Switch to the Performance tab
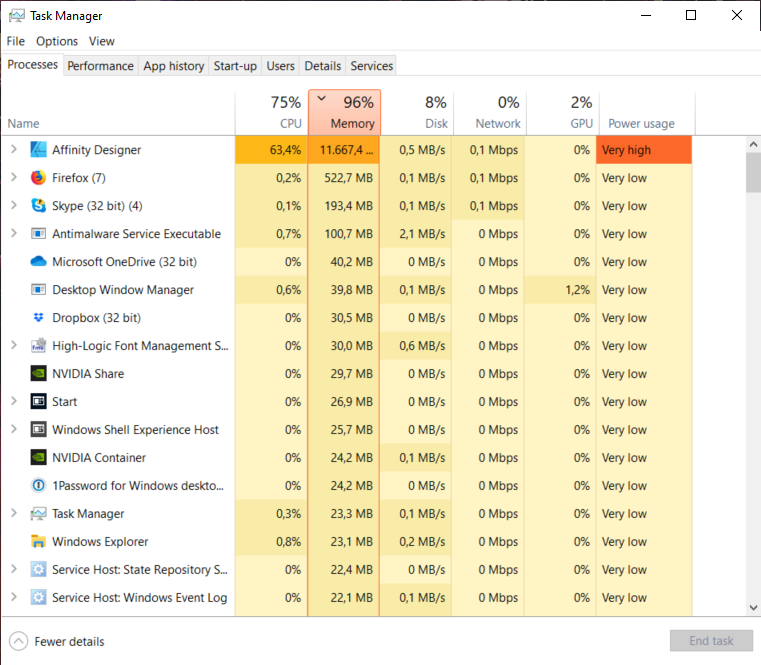This screenshot has width=761, height=665. point(100,66)
